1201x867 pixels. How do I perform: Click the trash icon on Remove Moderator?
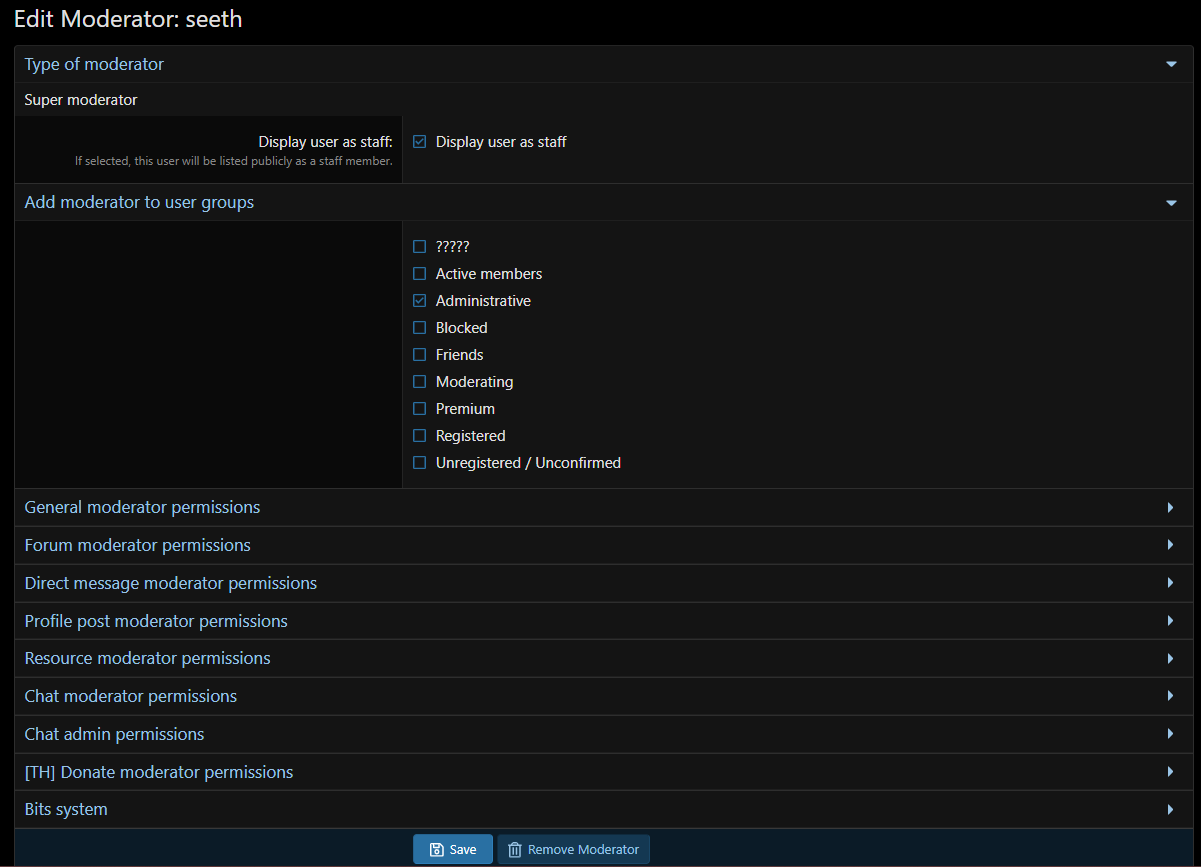515,850
